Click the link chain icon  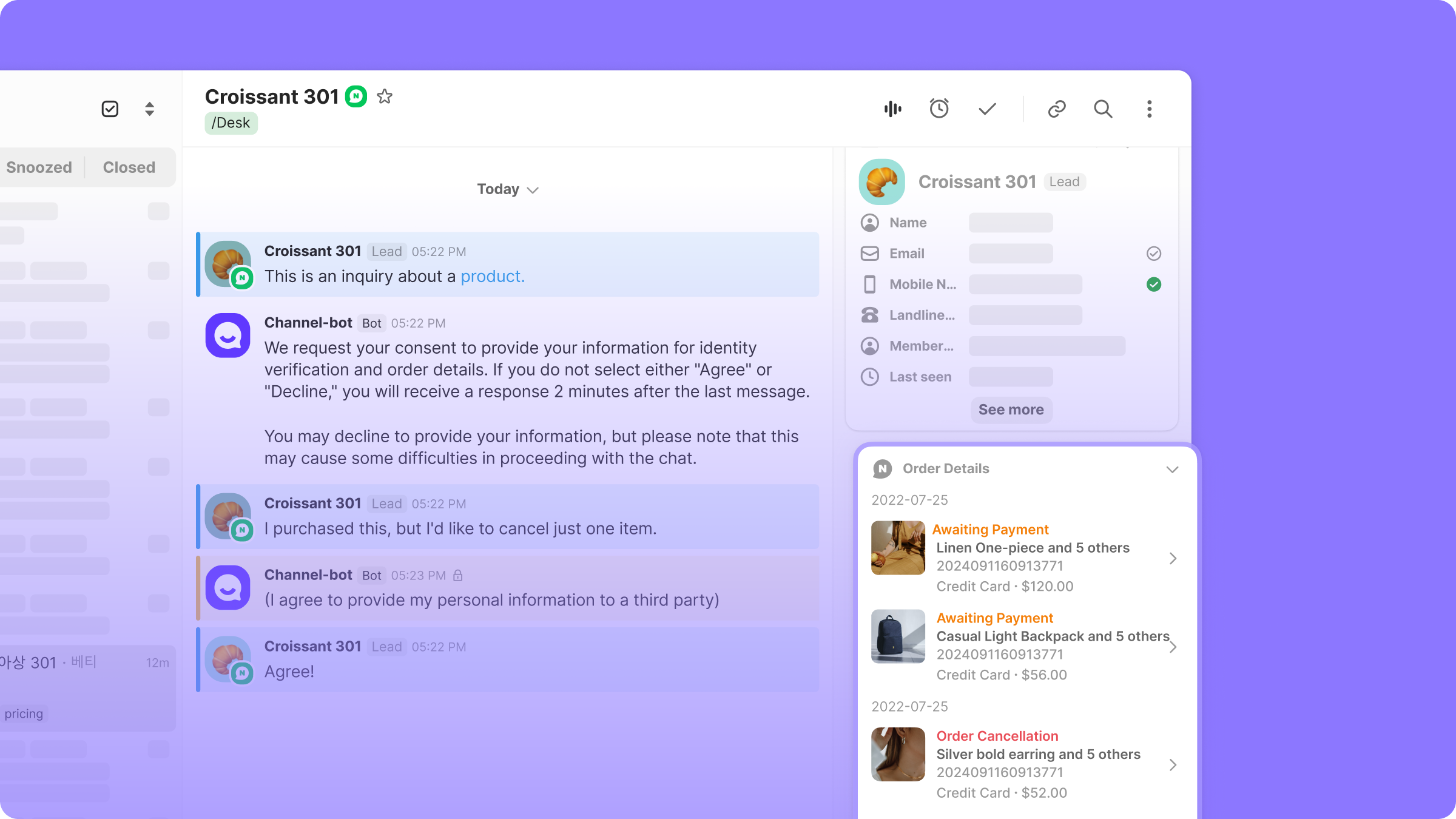[1057, 109]
